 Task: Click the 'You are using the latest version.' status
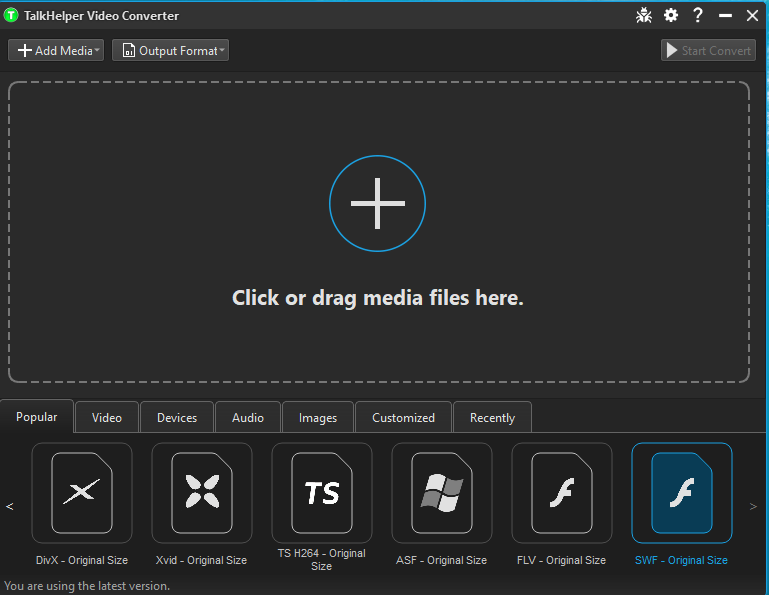[87, 586]
